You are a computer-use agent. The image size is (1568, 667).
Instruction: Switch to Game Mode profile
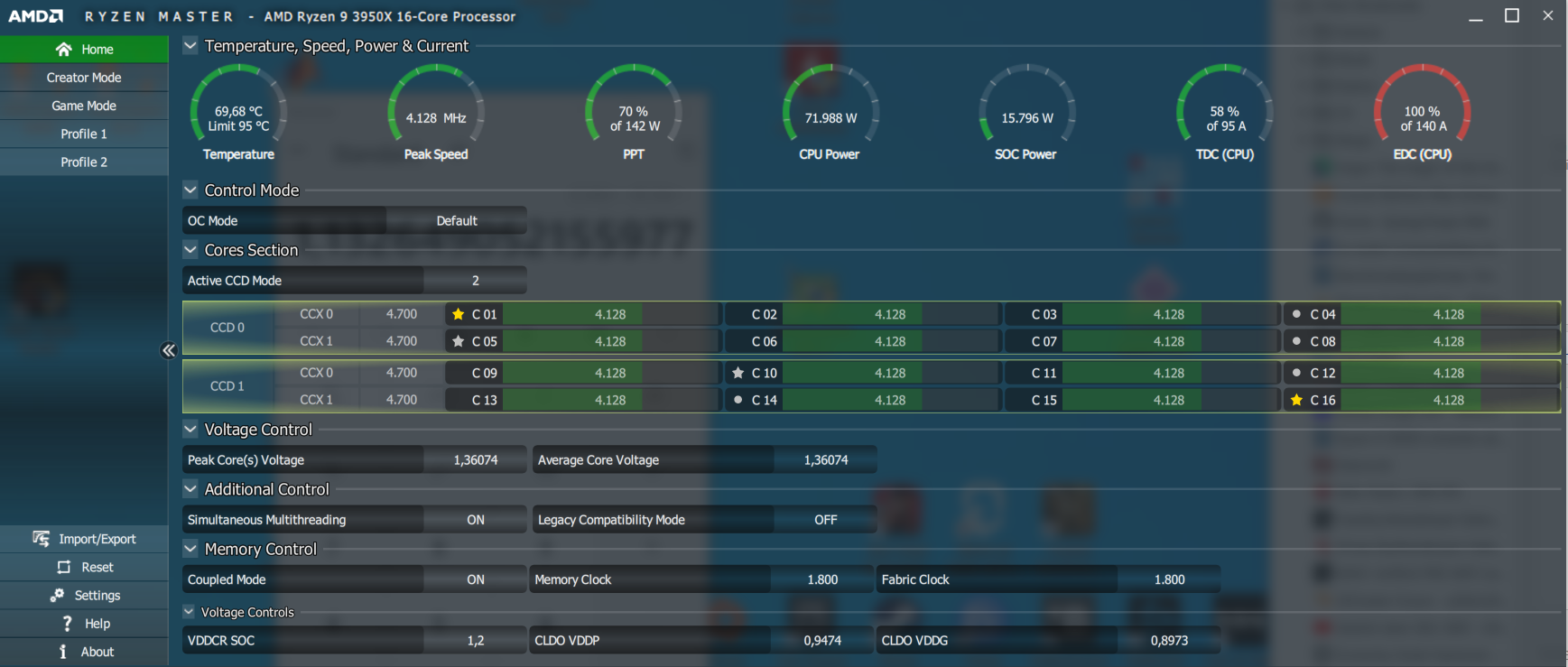point(84,106)
